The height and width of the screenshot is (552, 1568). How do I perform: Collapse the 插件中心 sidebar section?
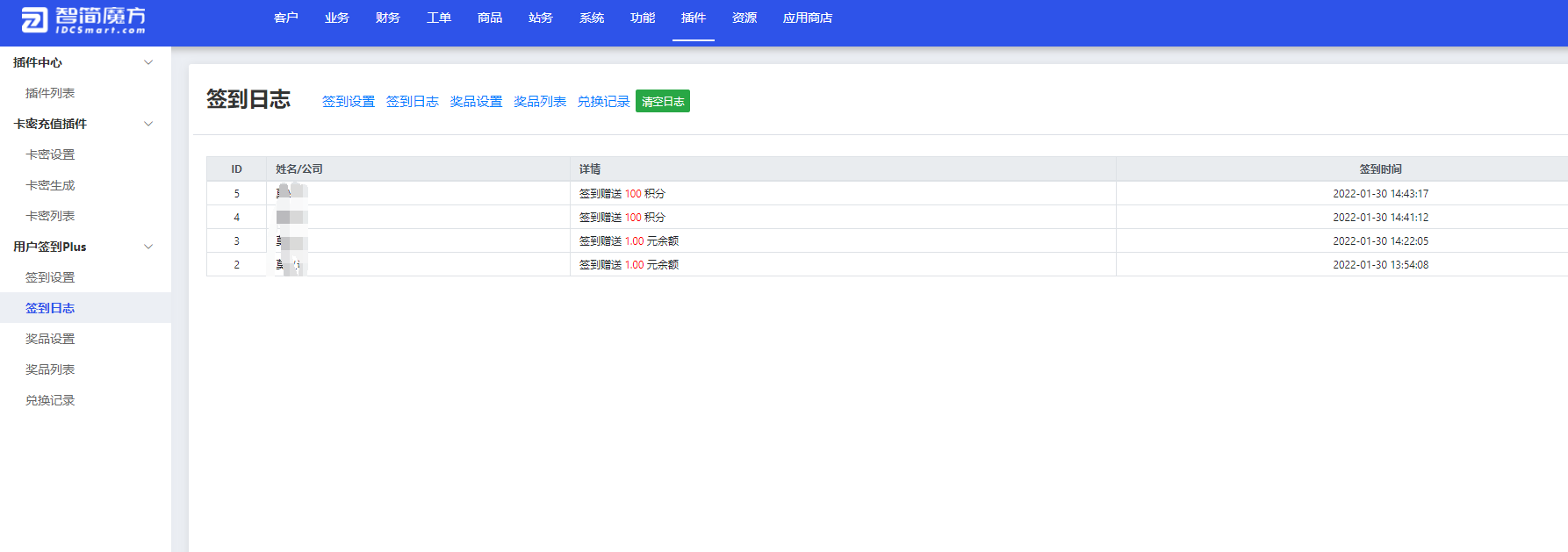pyautogui.click(x=148, y=62)
